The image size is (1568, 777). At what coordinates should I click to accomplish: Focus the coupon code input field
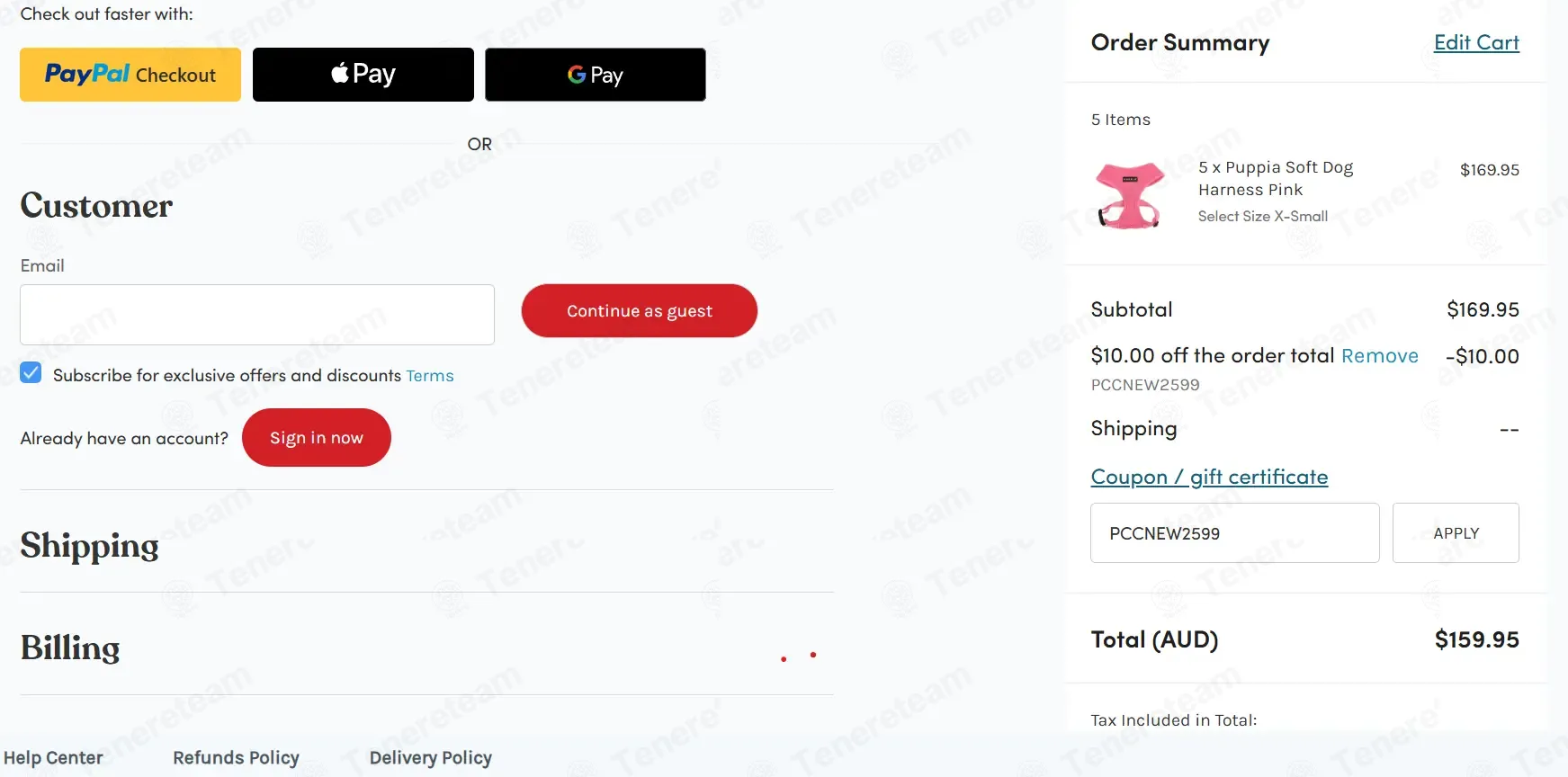pyautogui.click(x=1234, y=533)
